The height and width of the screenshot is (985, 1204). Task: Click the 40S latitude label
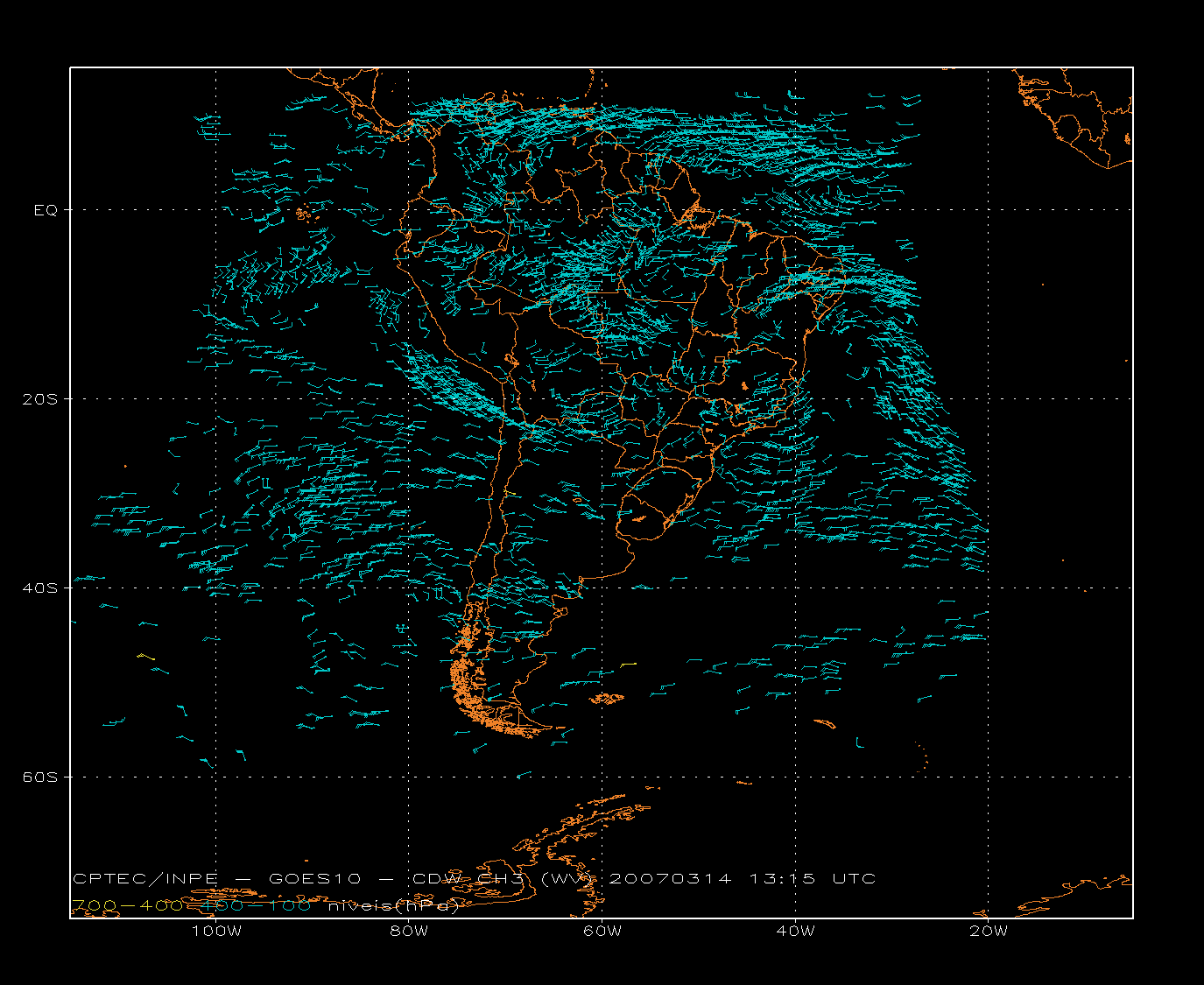coord(39,587)
